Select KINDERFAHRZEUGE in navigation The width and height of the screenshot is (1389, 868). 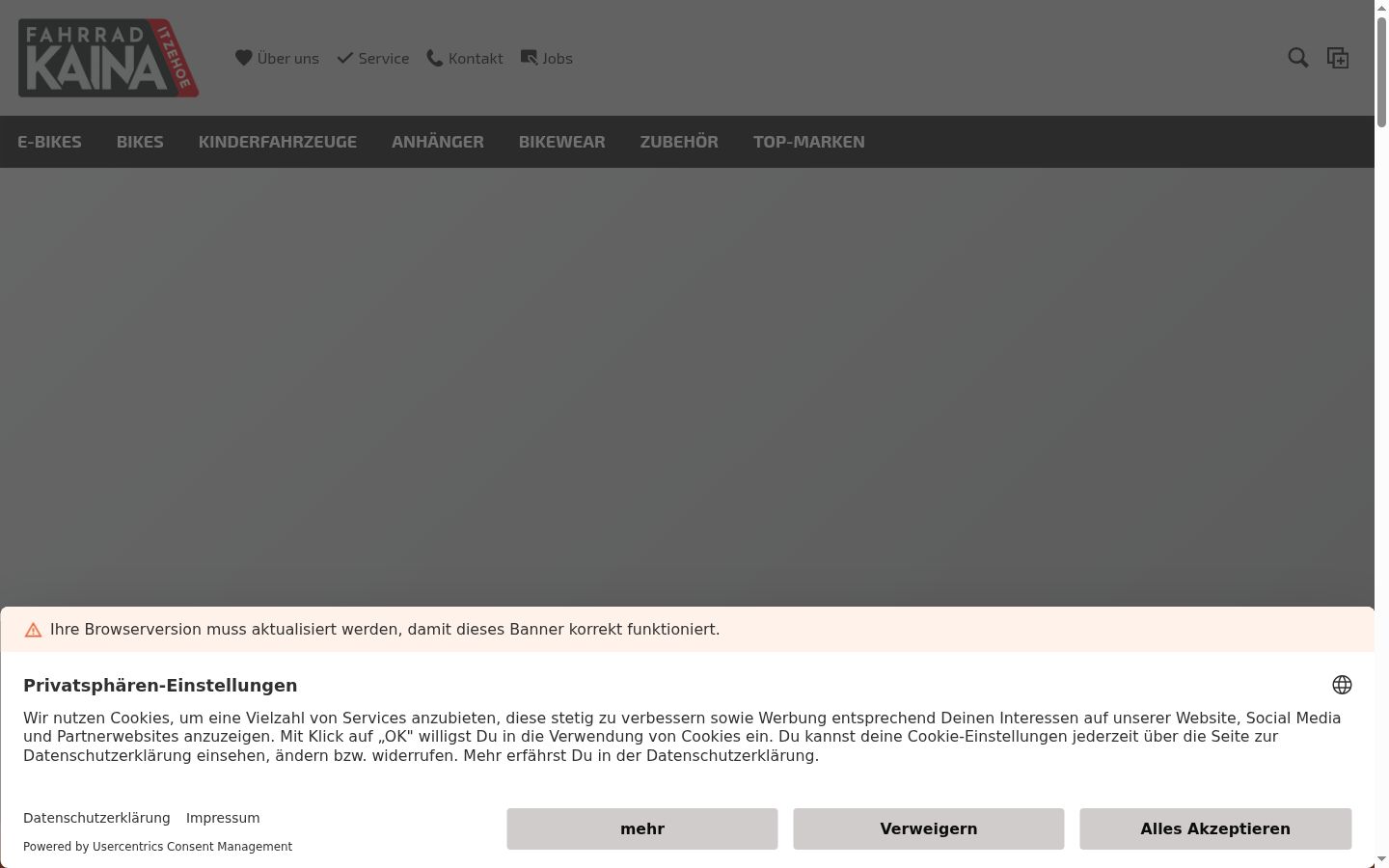278,142
